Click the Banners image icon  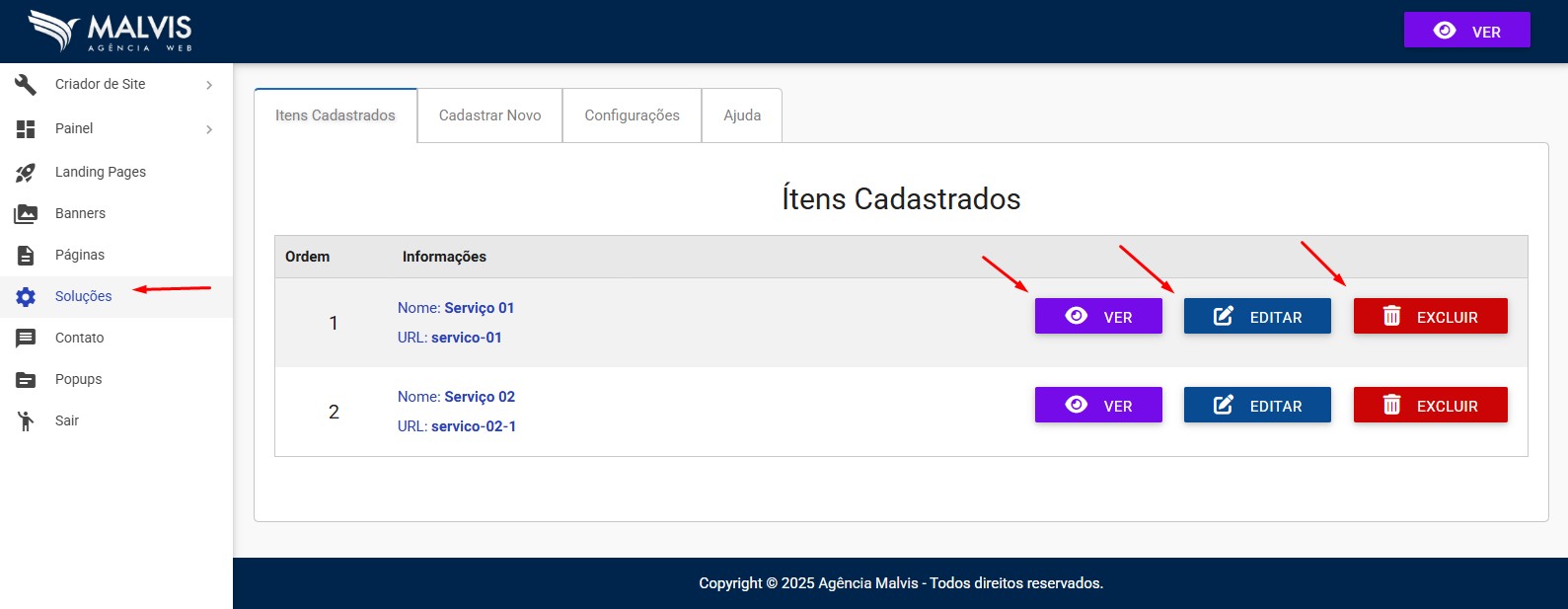26,214
